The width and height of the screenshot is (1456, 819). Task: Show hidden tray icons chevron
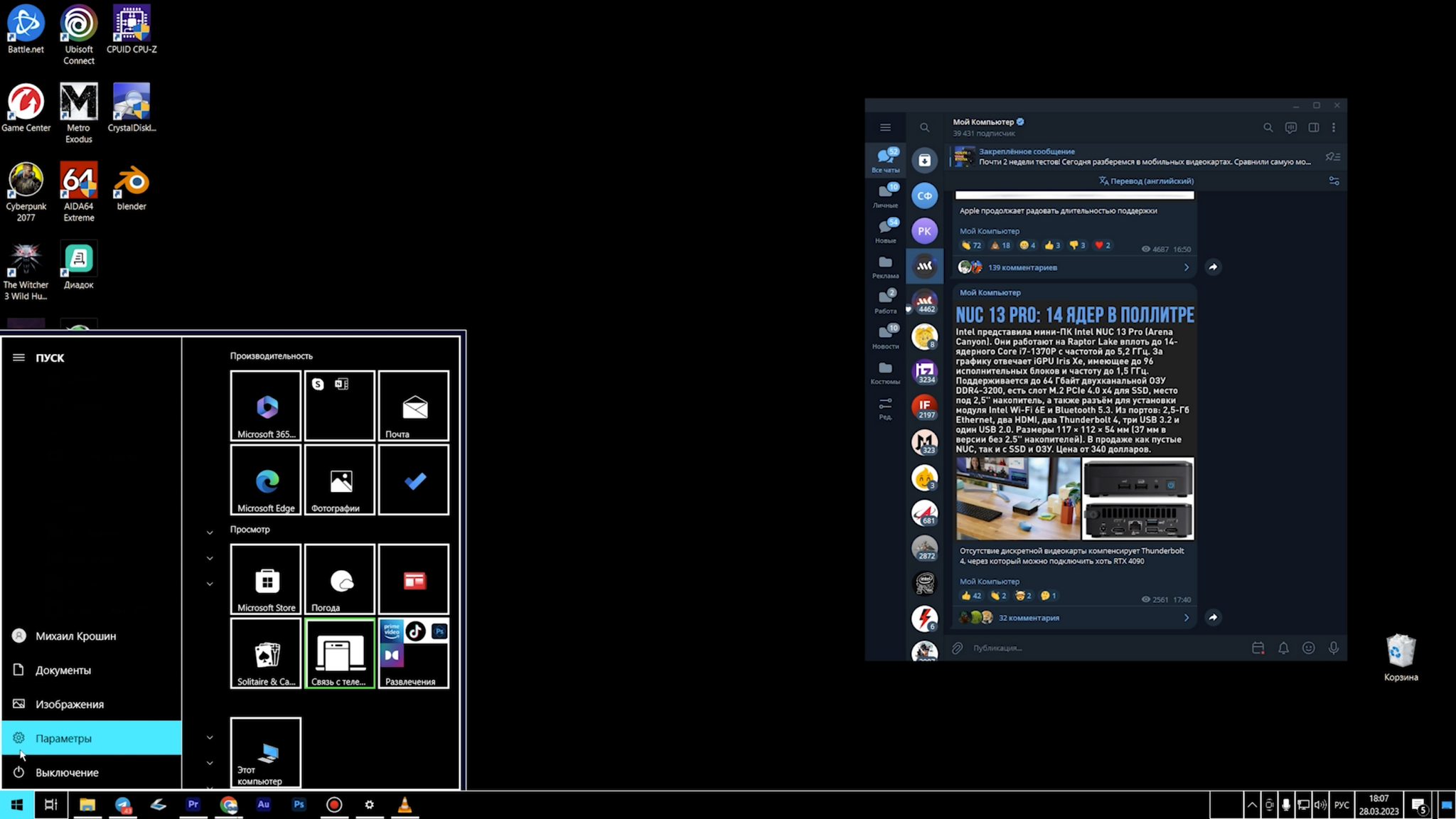coord(1251,805)
